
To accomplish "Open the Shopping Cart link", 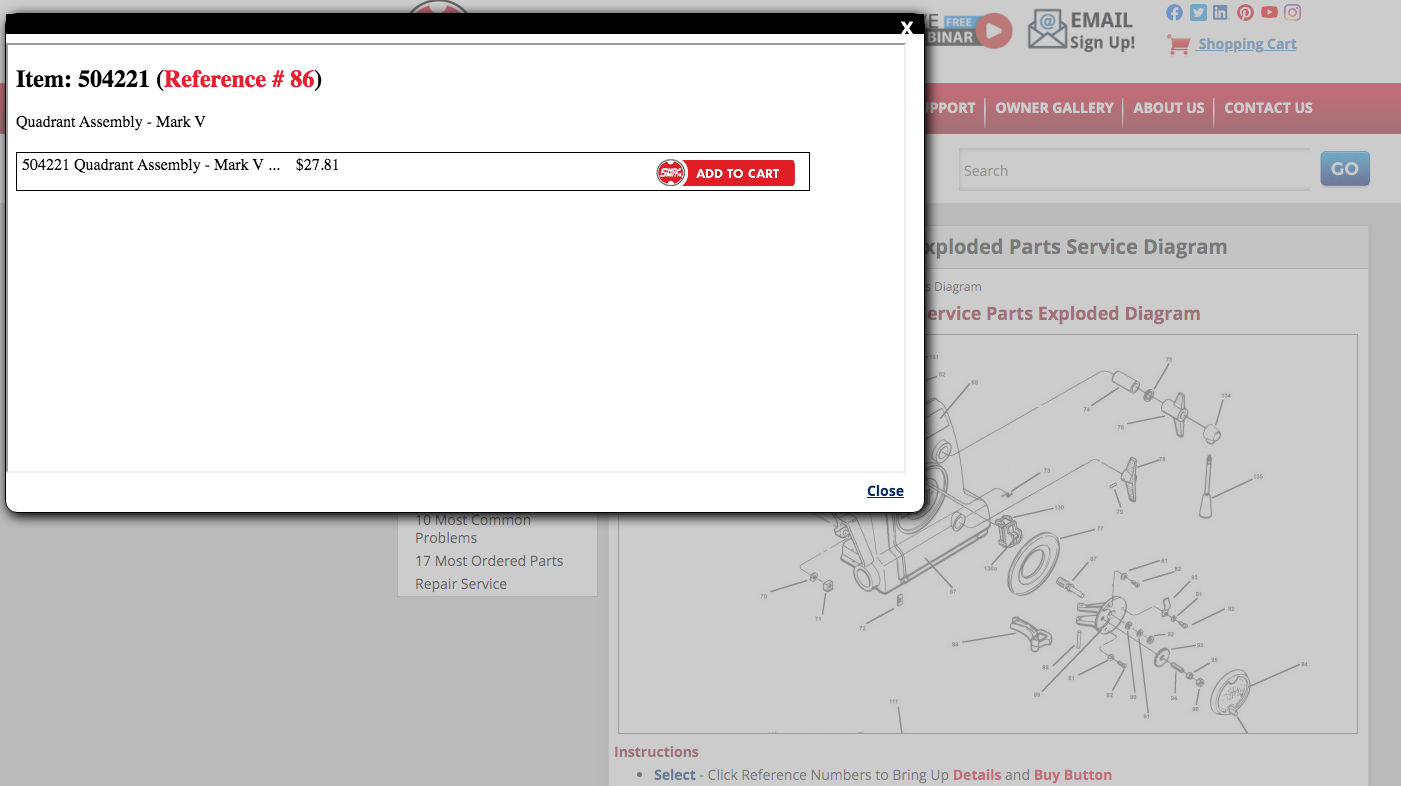I will tap(1247, 44).
